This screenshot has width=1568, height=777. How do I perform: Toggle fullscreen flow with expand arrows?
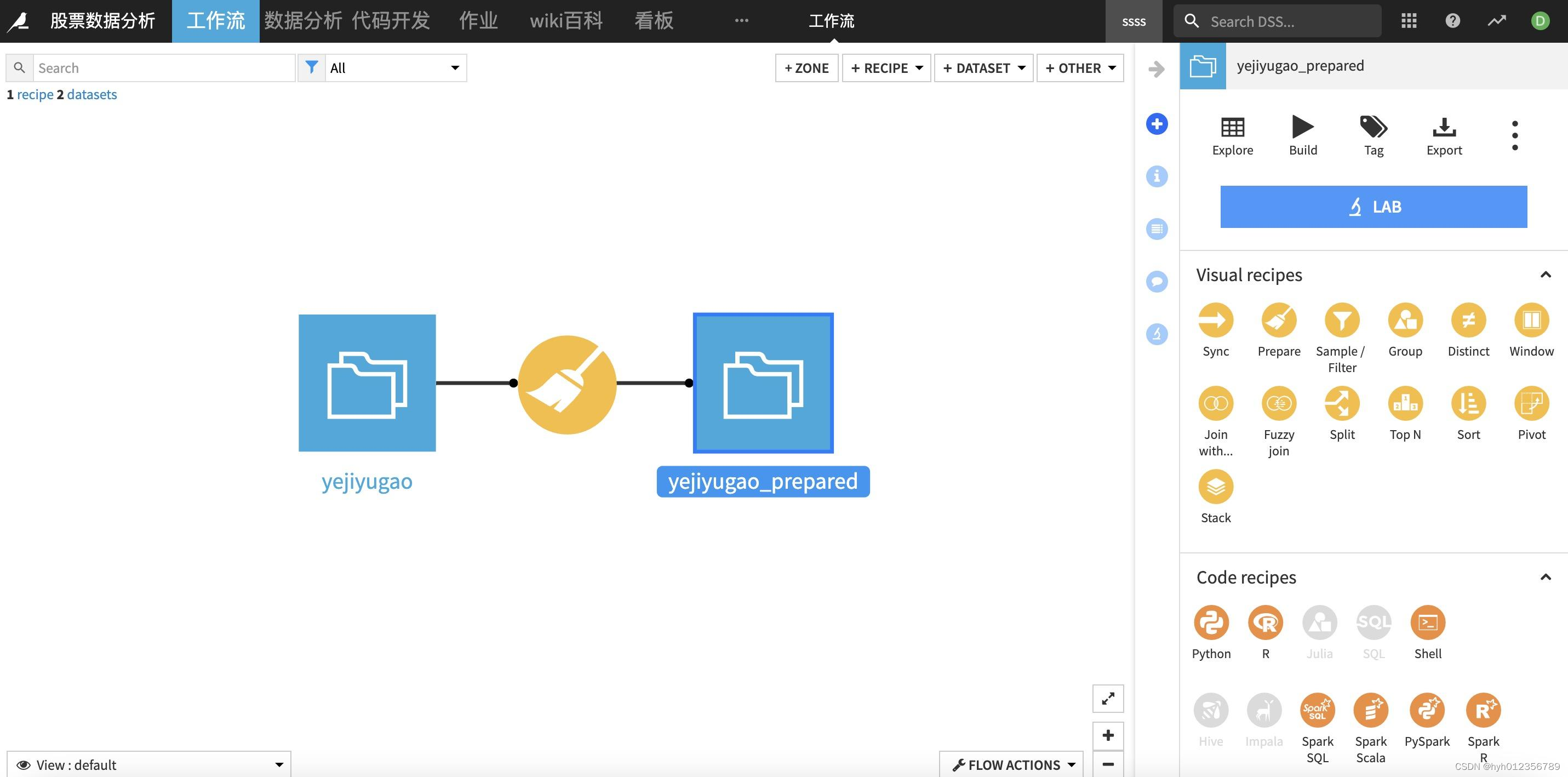pyautogui.click(x=1108, y=699)
